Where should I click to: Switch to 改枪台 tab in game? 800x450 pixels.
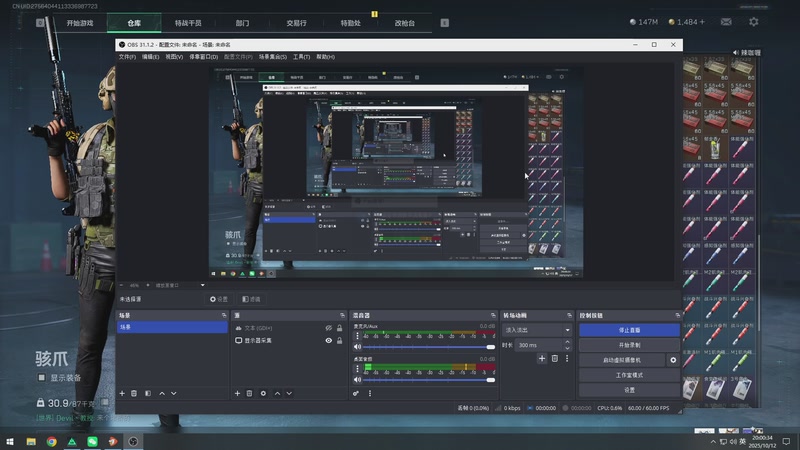405,23
